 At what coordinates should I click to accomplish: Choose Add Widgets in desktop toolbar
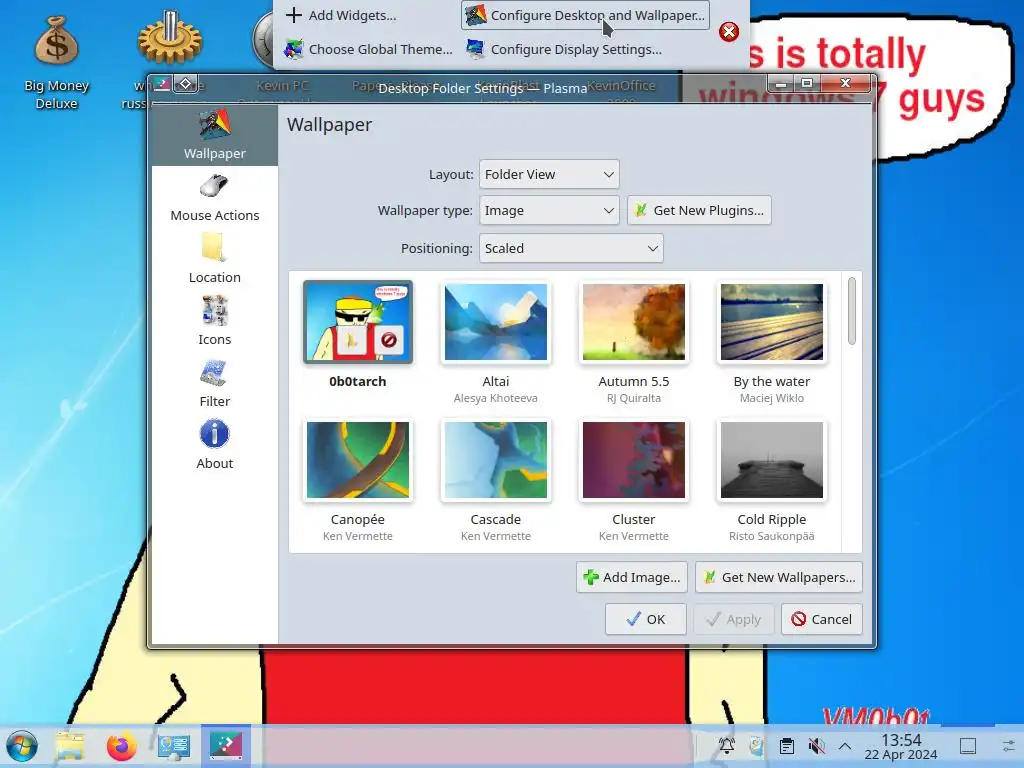pyautogui.click(x=342, y=15)
